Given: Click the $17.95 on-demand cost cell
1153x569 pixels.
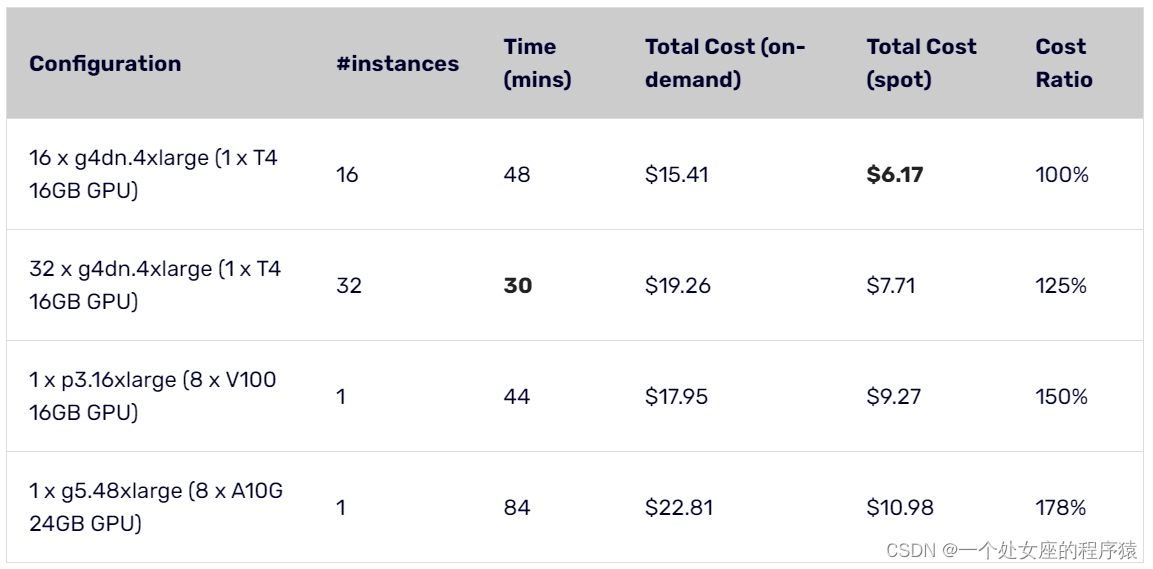Looking at the screenshot, I should pyautogui.click(x=677, y=396).
